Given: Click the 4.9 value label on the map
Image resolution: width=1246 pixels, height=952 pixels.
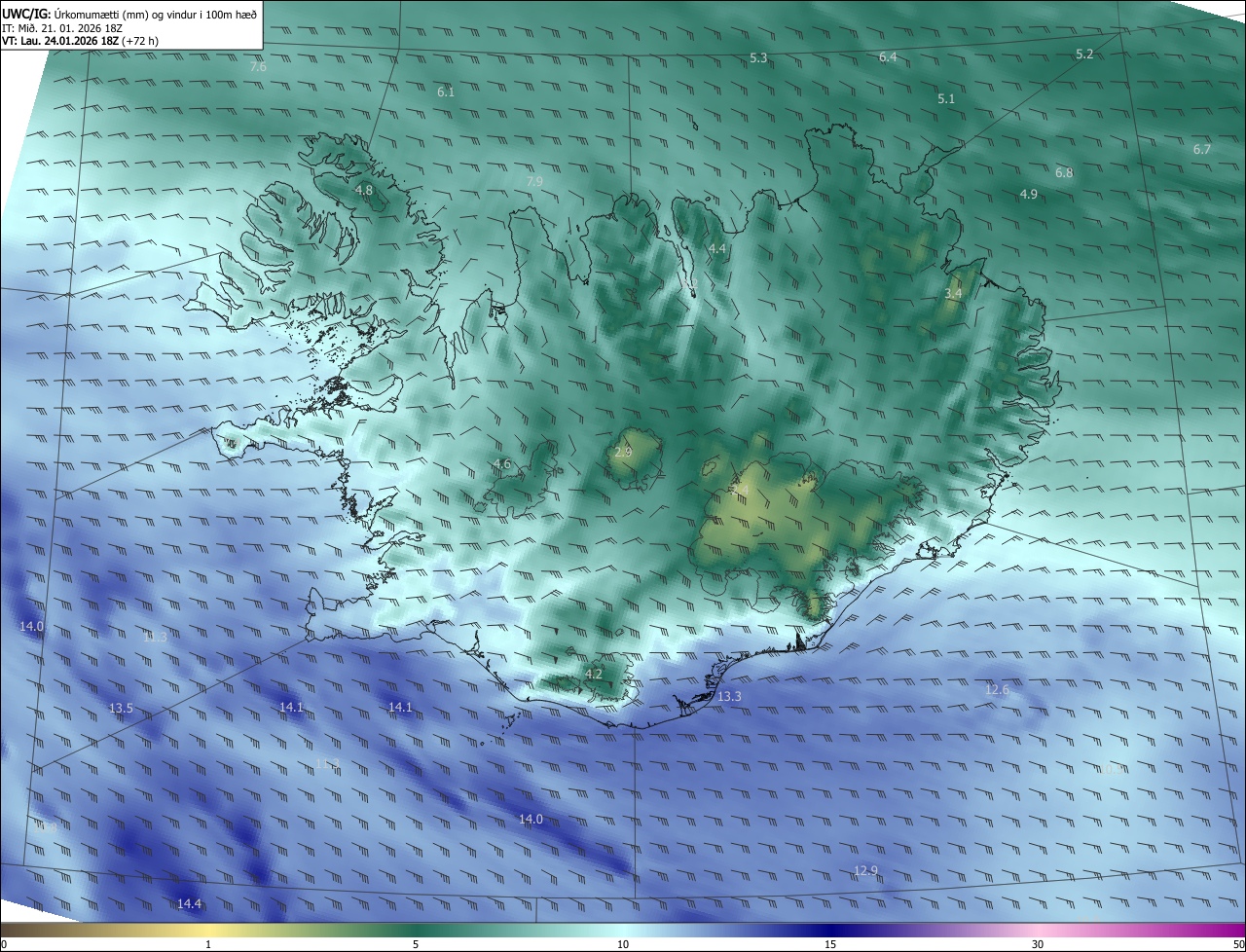Looking at the screenshot, I should 1028,194.
